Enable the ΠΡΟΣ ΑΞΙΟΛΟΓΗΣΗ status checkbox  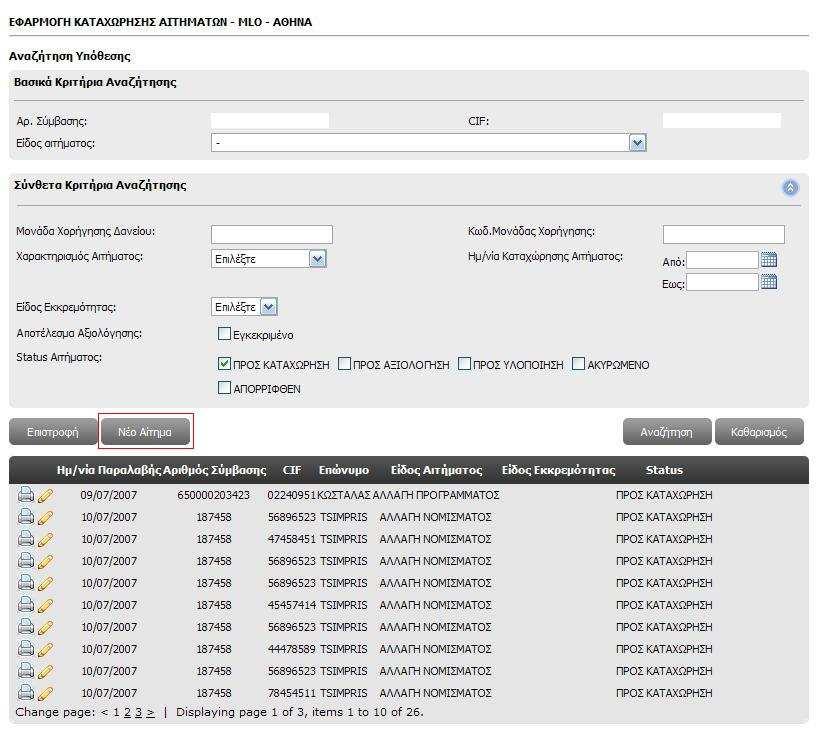344,364
